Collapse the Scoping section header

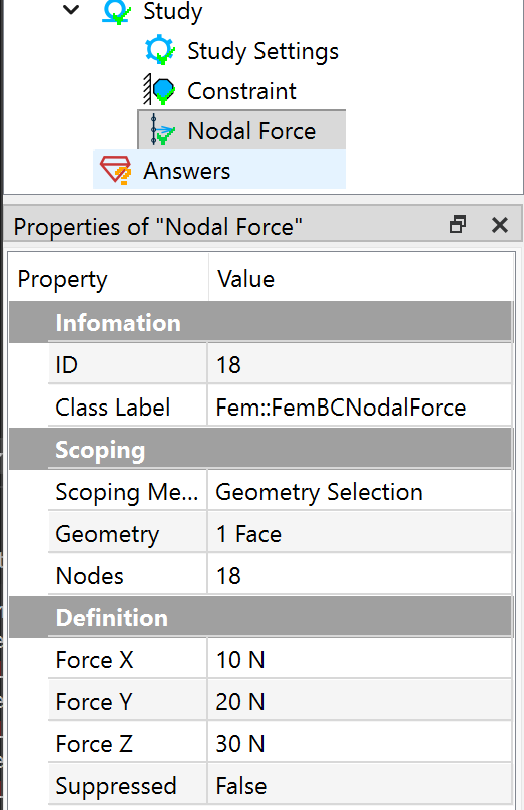pos(261,449)
